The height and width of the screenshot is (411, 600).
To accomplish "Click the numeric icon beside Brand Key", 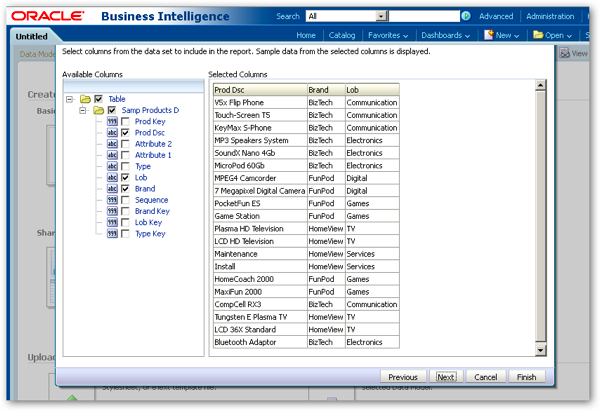I will point(112,211).
